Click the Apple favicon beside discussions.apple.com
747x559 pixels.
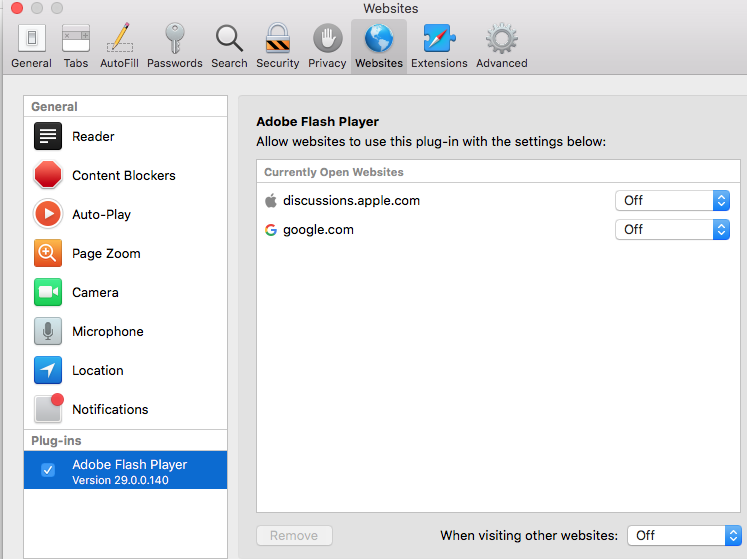(271, 201)
